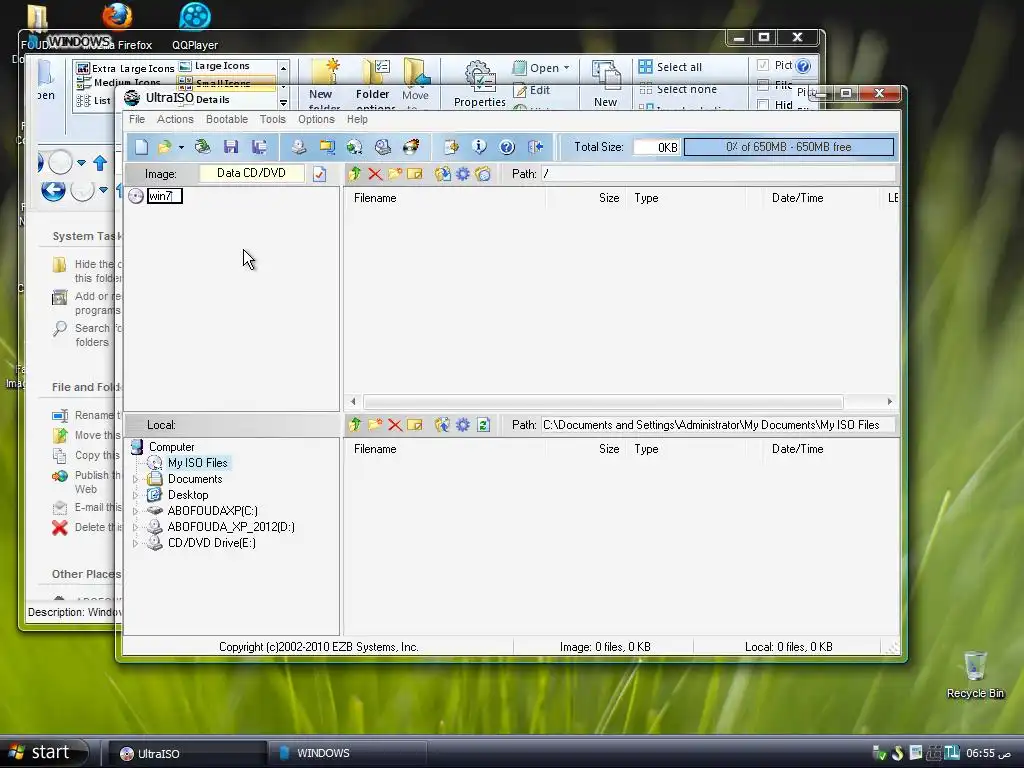
Task: Click the blue gear icon in image pane toolbar
Action: coord(463,174)
